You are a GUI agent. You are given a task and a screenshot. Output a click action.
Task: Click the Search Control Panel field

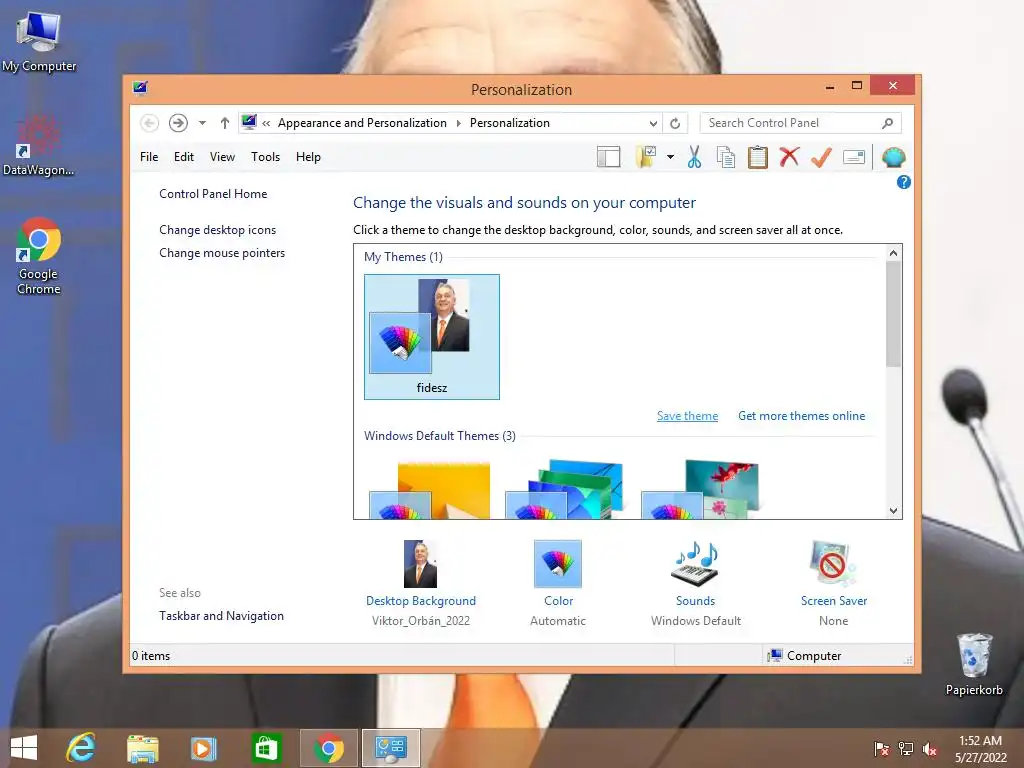(x=801, y=123)
